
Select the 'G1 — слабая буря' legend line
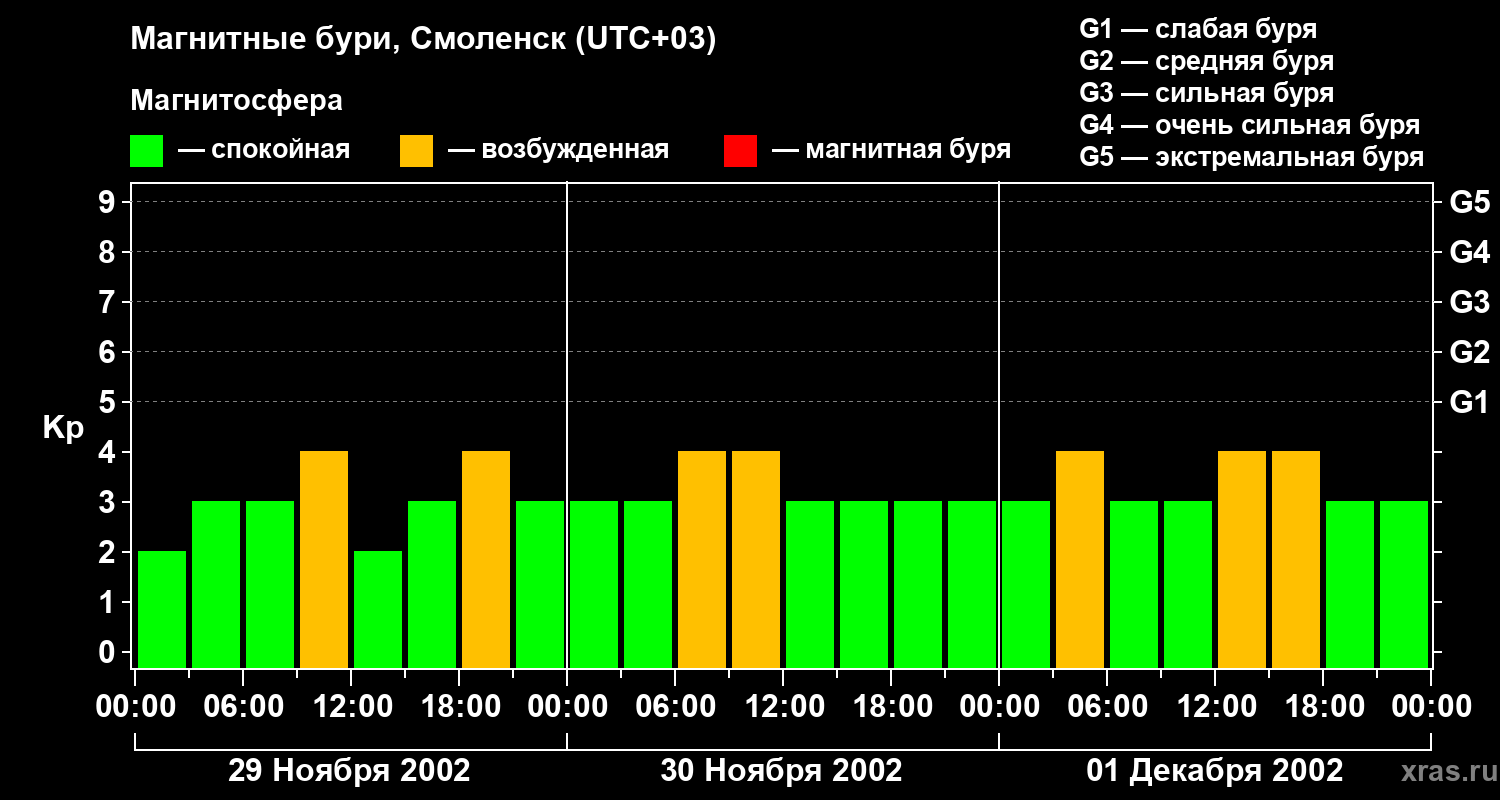(x=1198, y=29)
